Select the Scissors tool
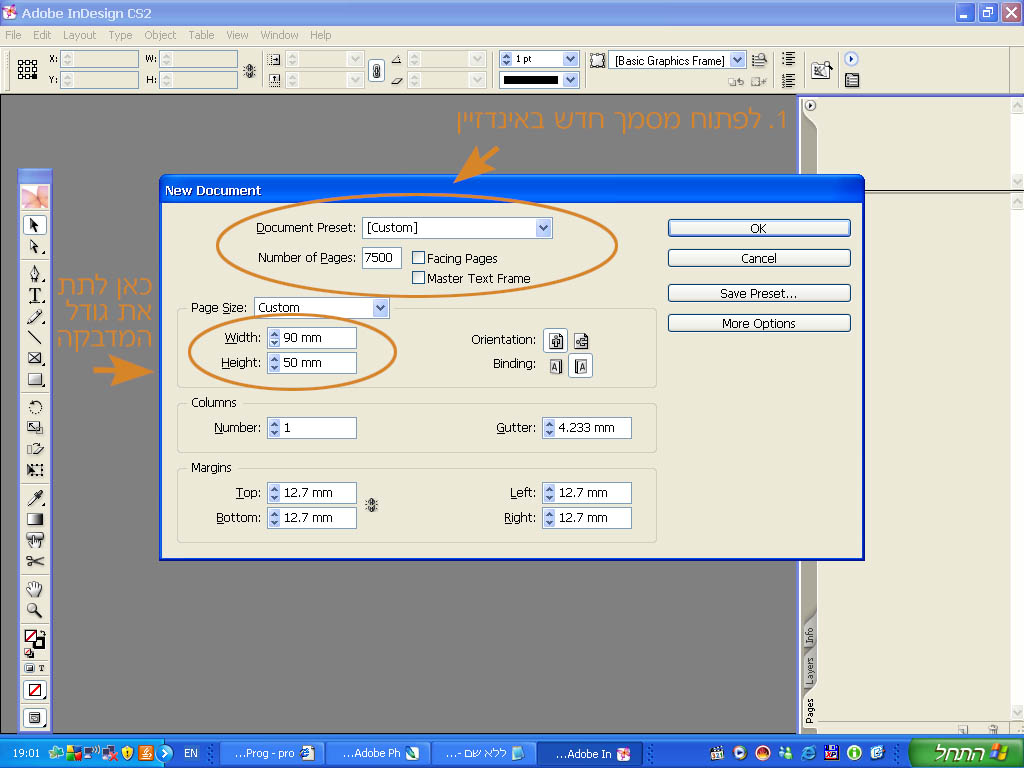 (x=35, y=561)
